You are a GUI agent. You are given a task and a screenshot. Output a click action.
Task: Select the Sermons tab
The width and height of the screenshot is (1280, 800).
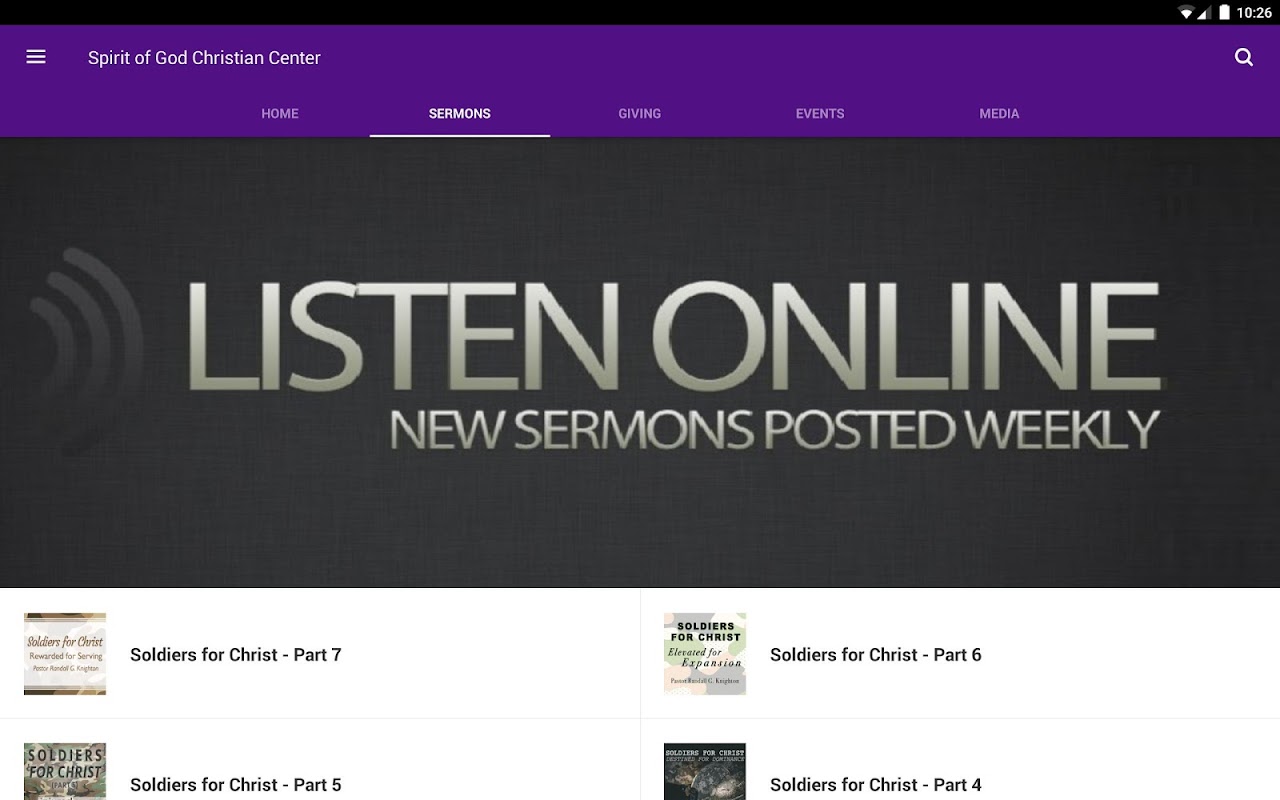(x=460, y=114)
